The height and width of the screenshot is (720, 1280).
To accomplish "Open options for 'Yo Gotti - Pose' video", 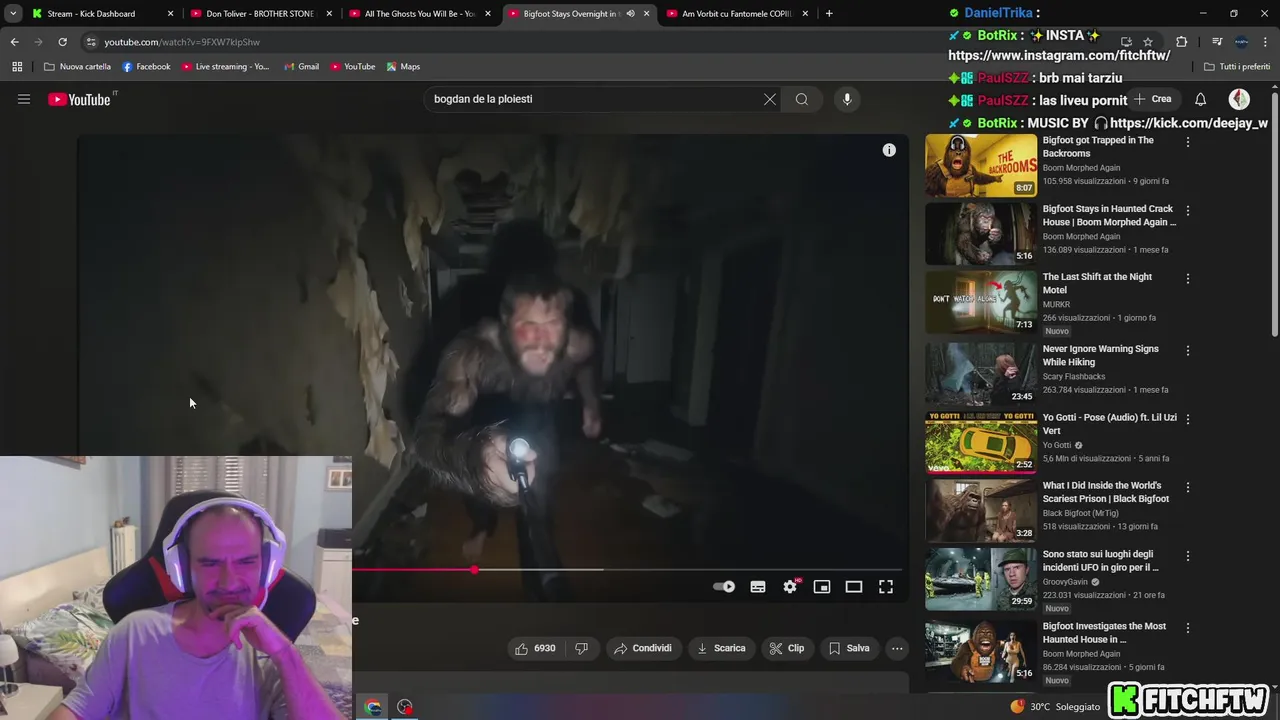I will 1188,419.
